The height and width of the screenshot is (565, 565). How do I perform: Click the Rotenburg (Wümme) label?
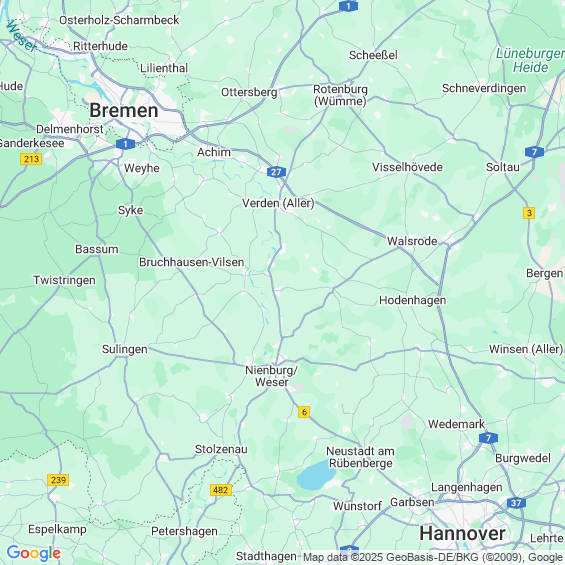[341, 95]
